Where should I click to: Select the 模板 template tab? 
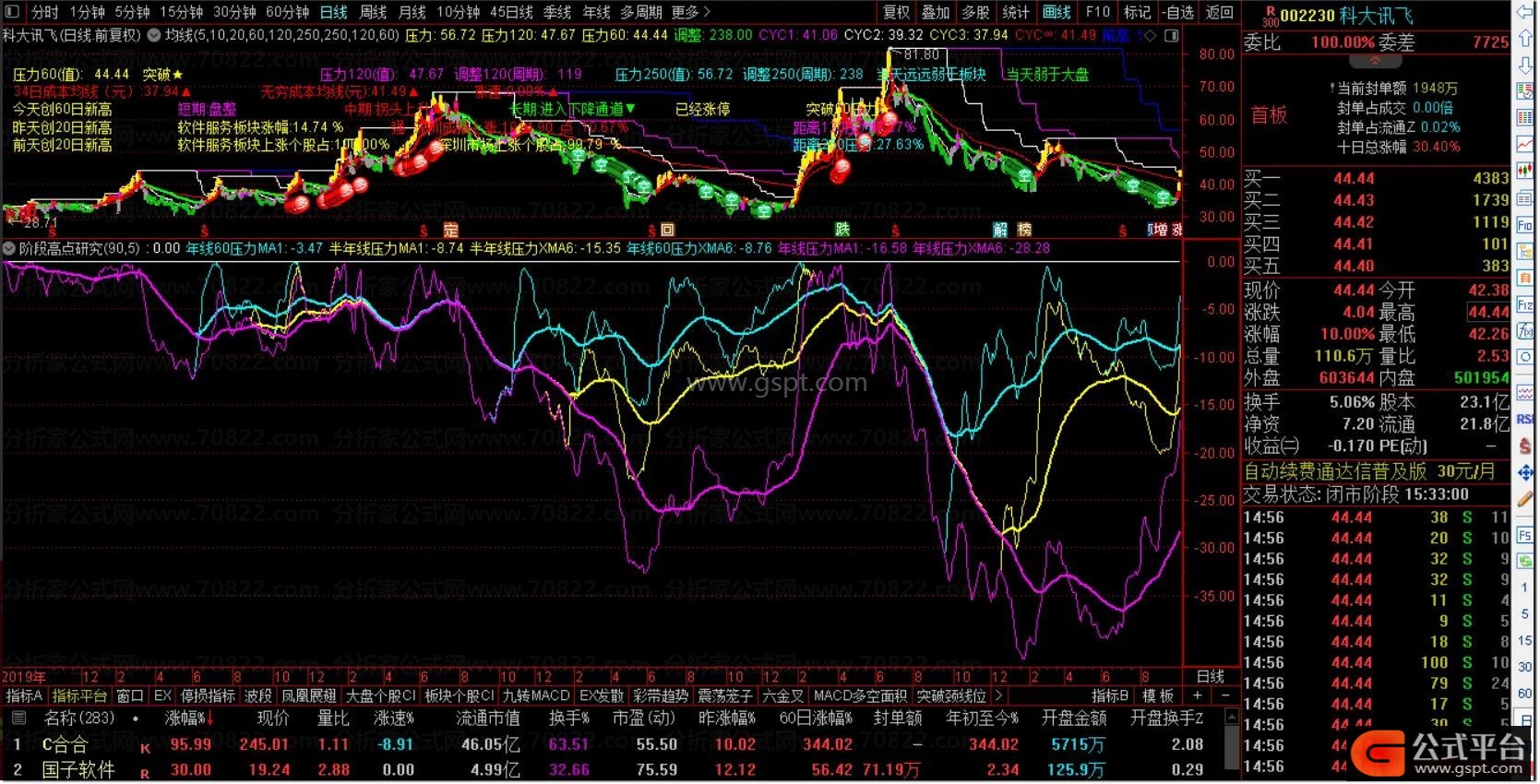1158,695
